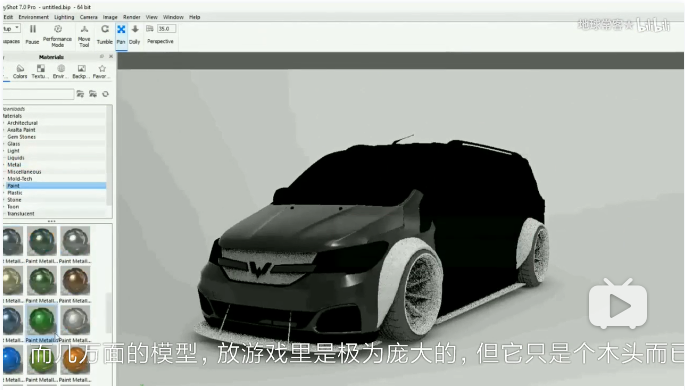The image size is (685, 390).
Task: Expand the Metal materials folder
Action: 14,165
